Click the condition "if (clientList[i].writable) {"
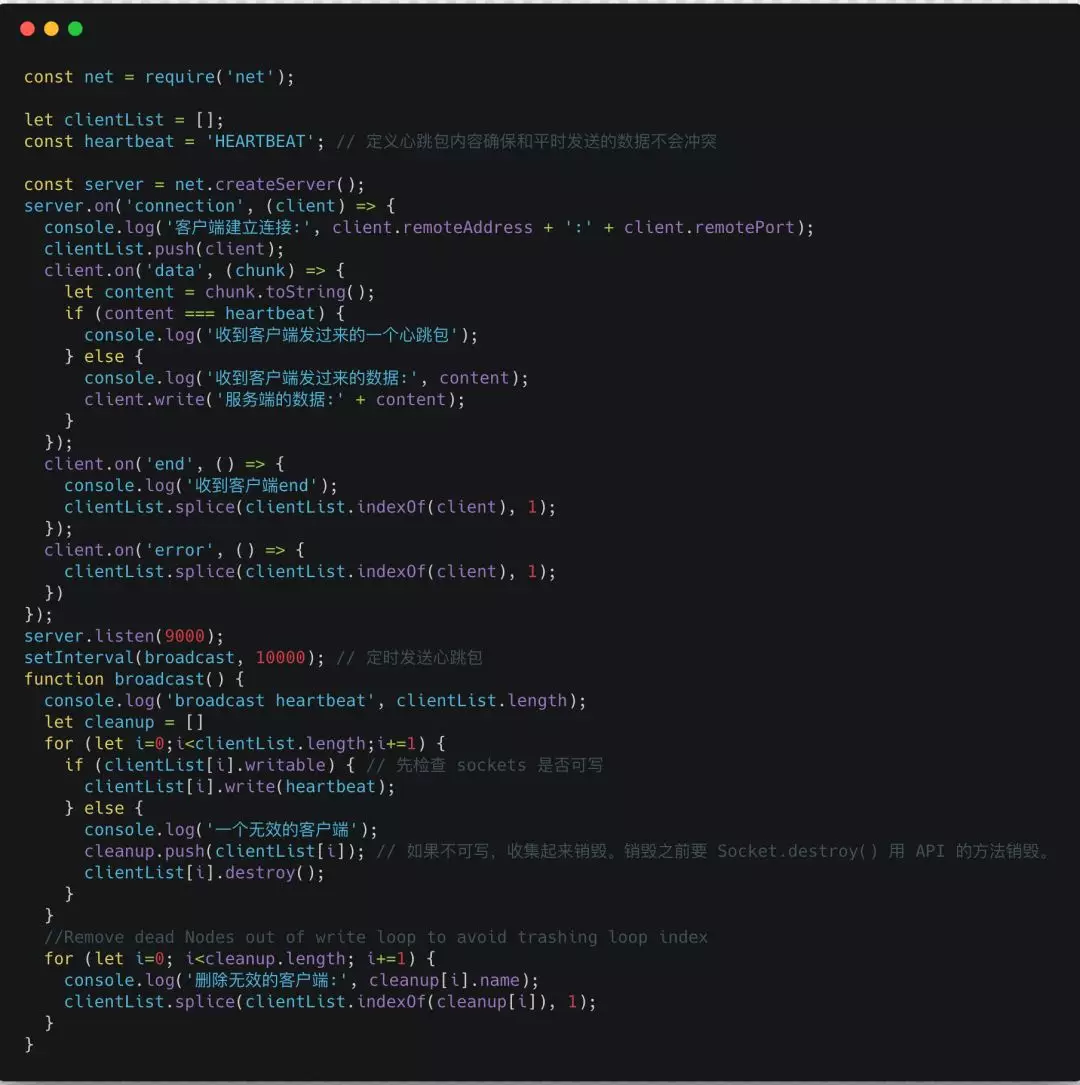Viewport: 1080px width, 1085px height. pos(210,765)
